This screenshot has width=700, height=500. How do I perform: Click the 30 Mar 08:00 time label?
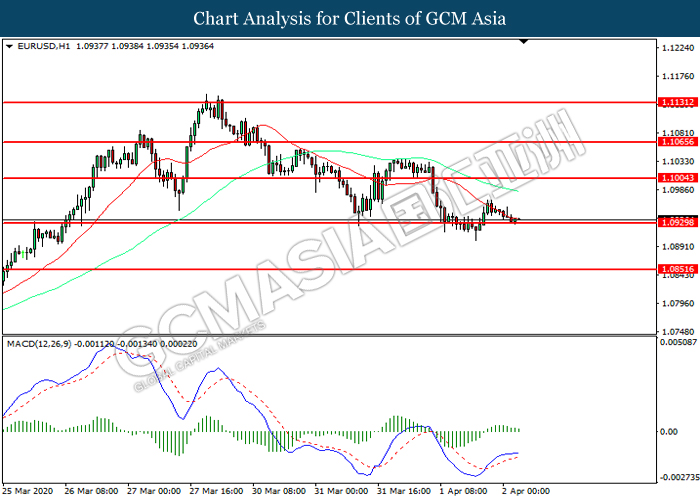pyautogui.click(x=279, y=491)
